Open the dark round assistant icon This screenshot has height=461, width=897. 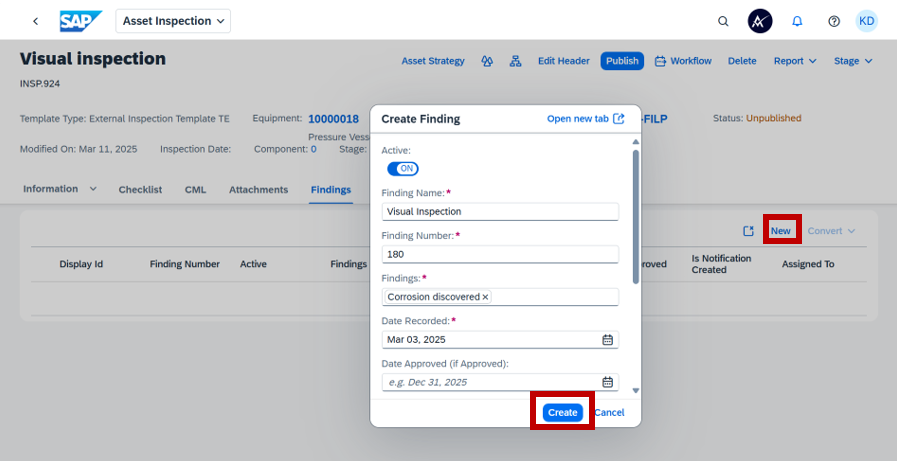(760, 21)
